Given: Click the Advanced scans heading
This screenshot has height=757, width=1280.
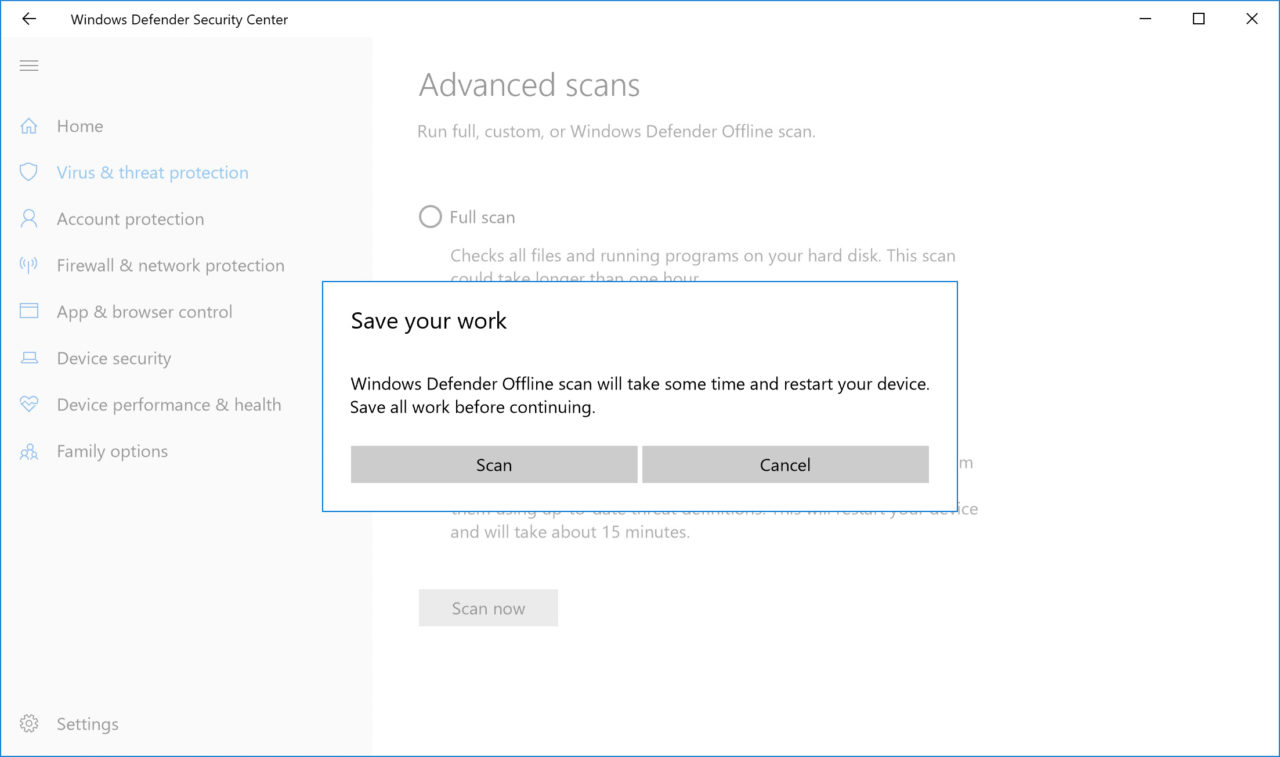Looking at the screenshot, I should [x=529, y=85].
